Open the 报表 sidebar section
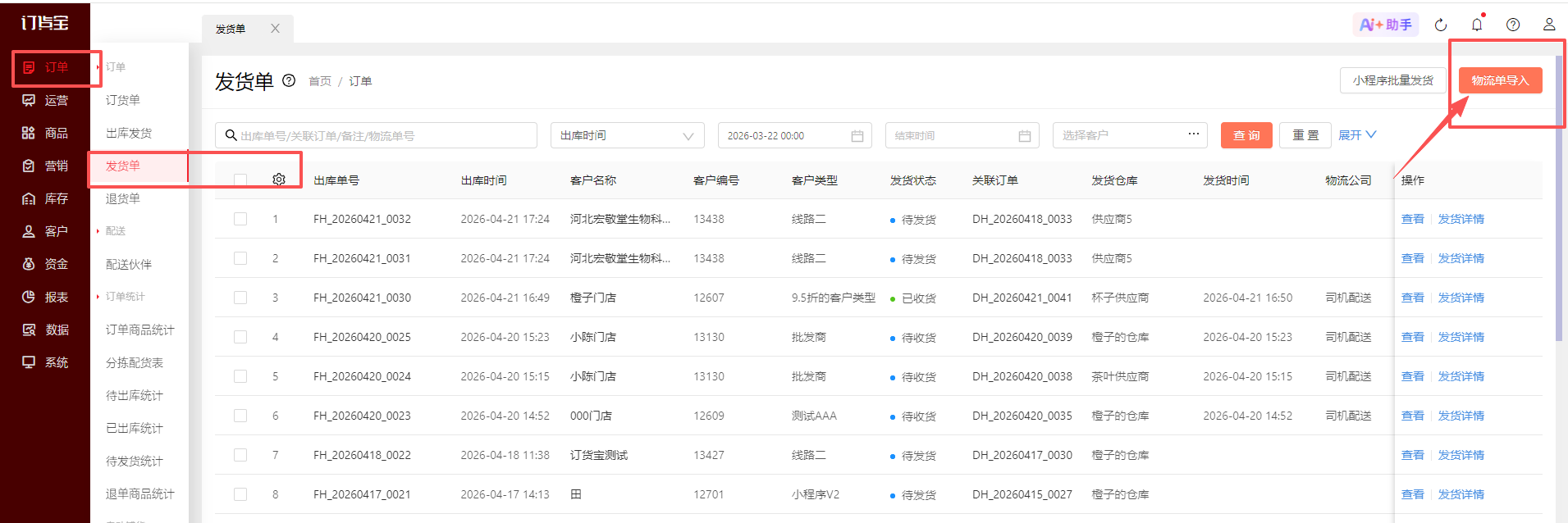 (45, 297)
